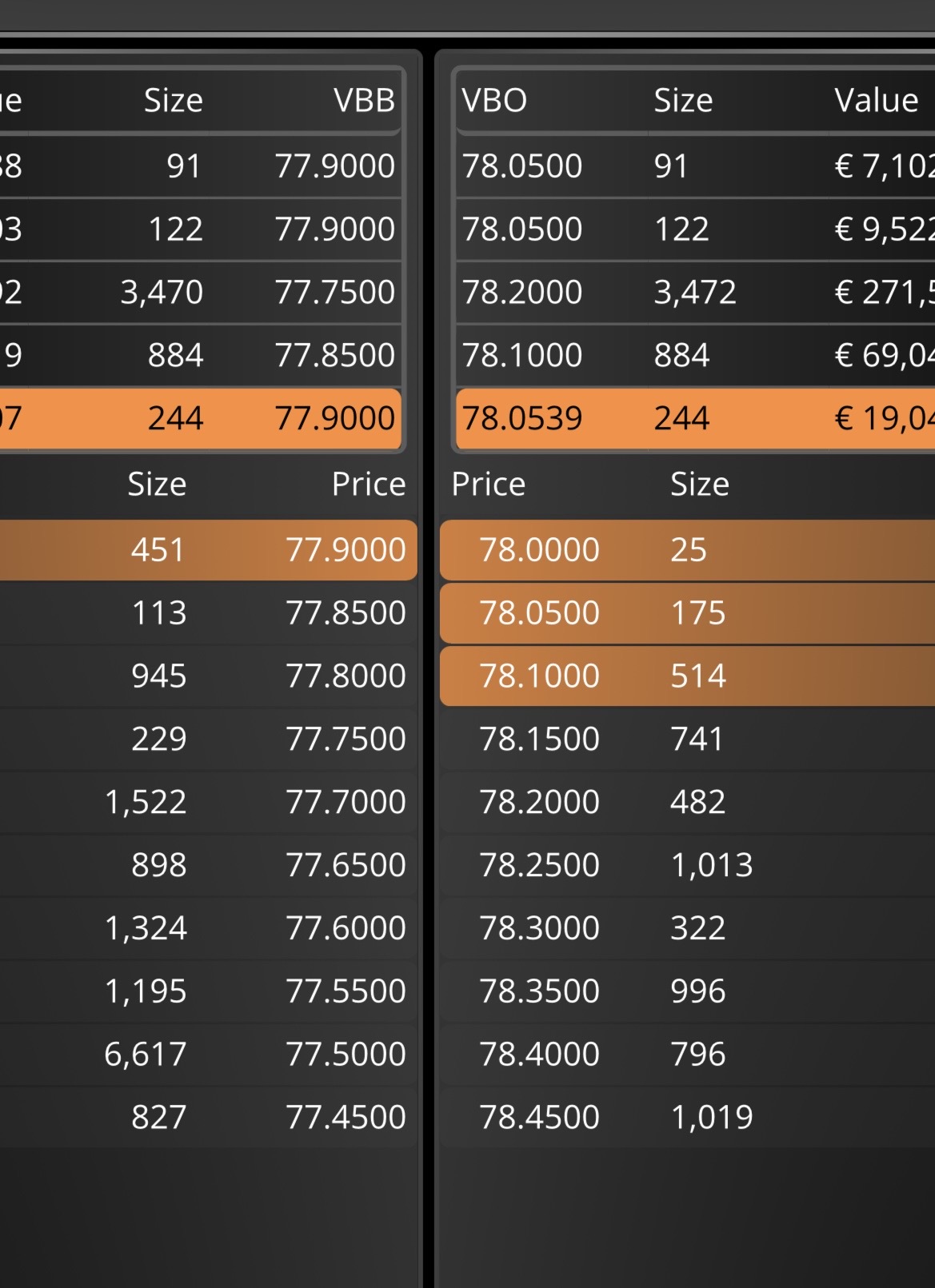
Task: Click the ask size 322
Action: 697,928
